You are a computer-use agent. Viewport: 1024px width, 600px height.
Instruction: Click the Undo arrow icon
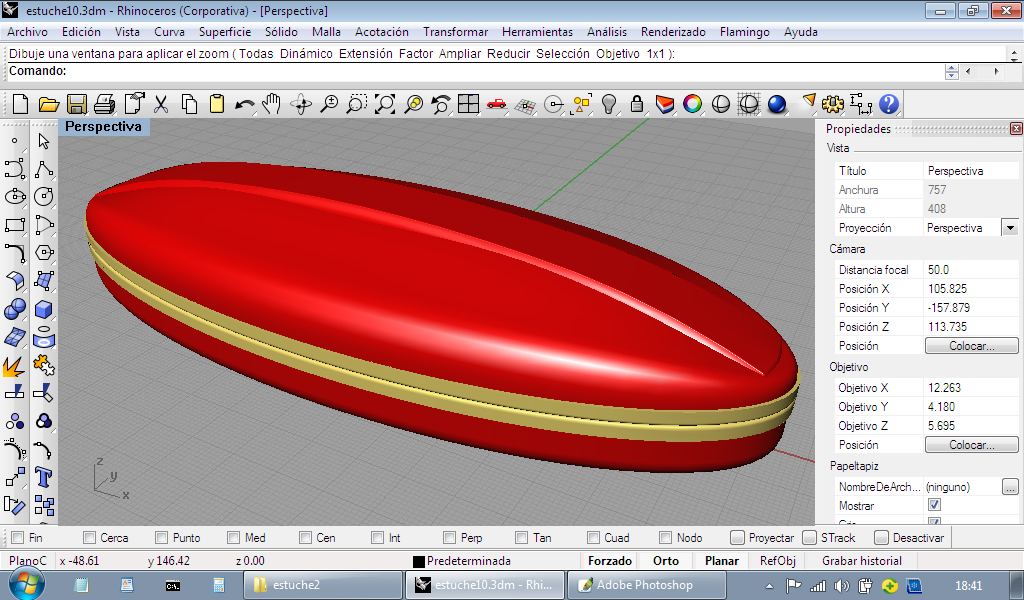coord(244,104)
